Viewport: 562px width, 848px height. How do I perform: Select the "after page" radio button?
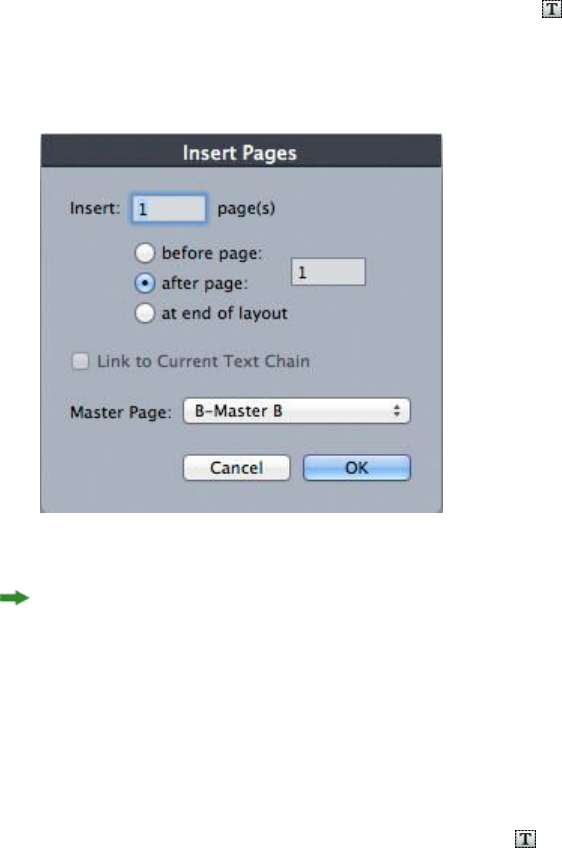tap(144, 283)
